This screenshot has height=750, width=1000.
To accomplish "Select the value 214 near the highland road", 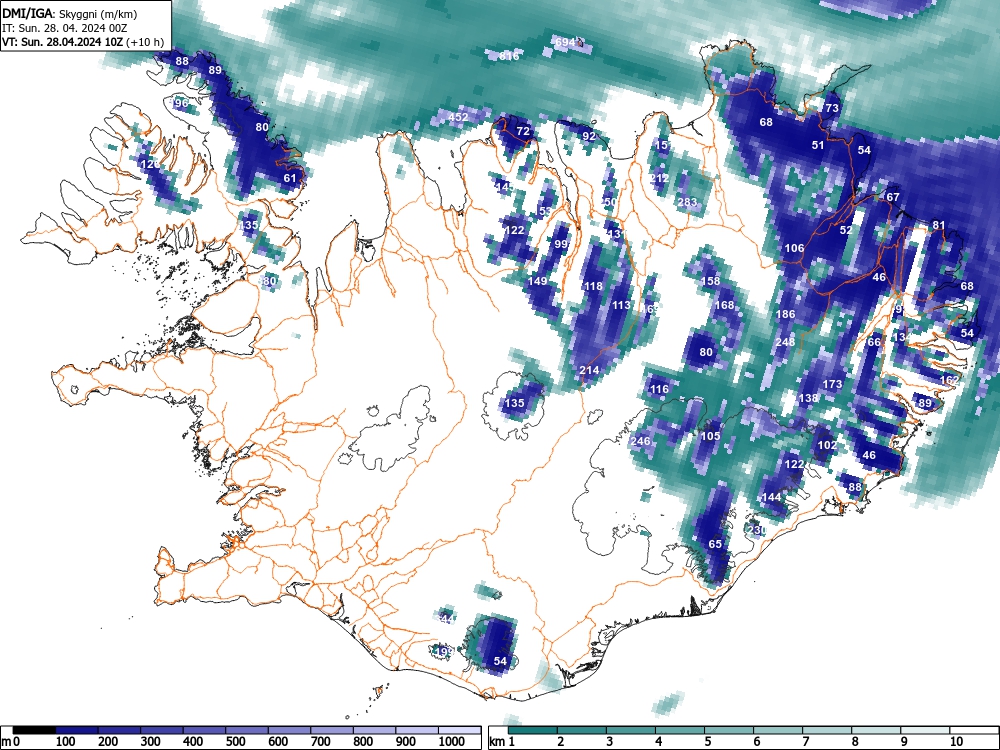I will pos(589,370).
